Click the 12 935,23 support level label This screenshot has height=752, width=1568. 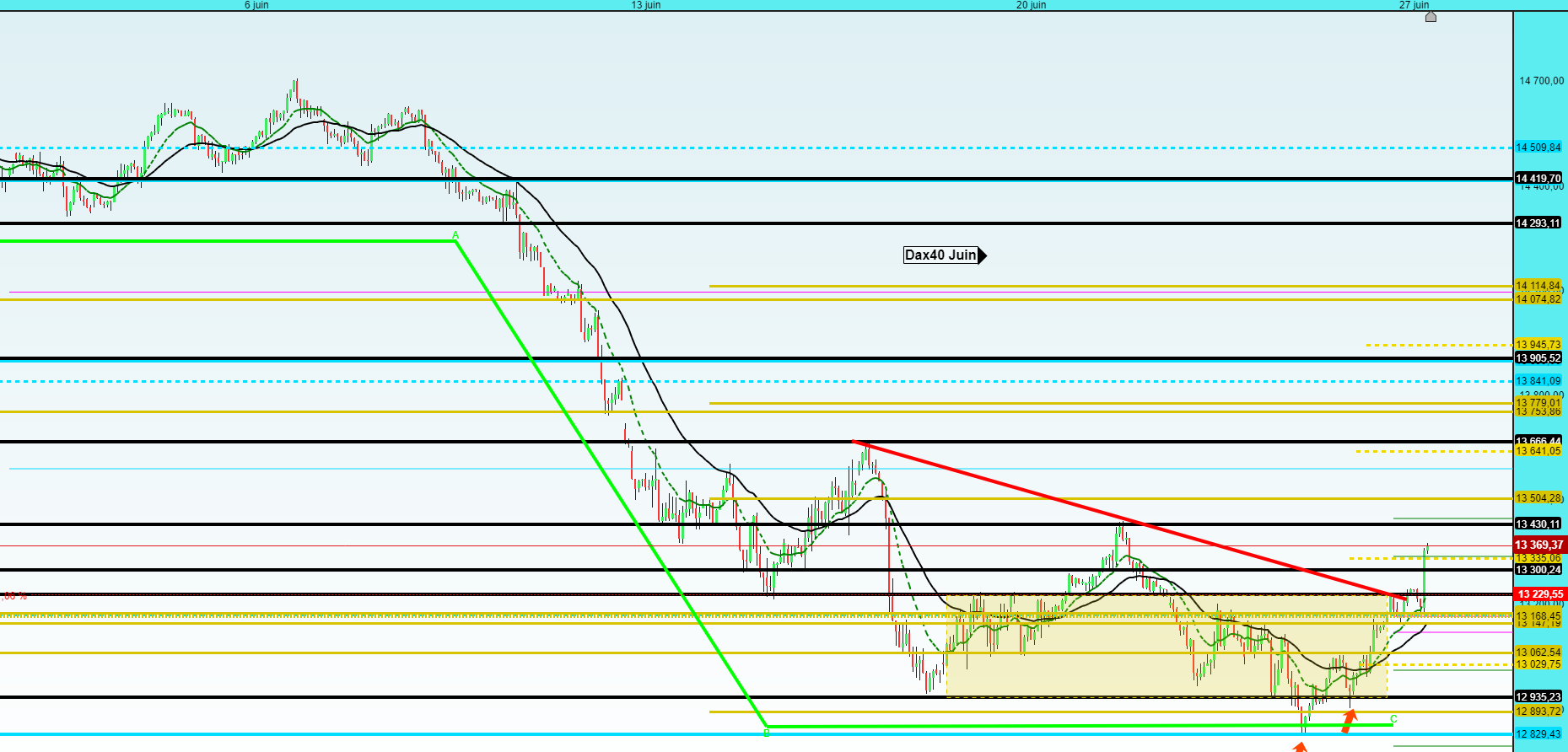1538,696
